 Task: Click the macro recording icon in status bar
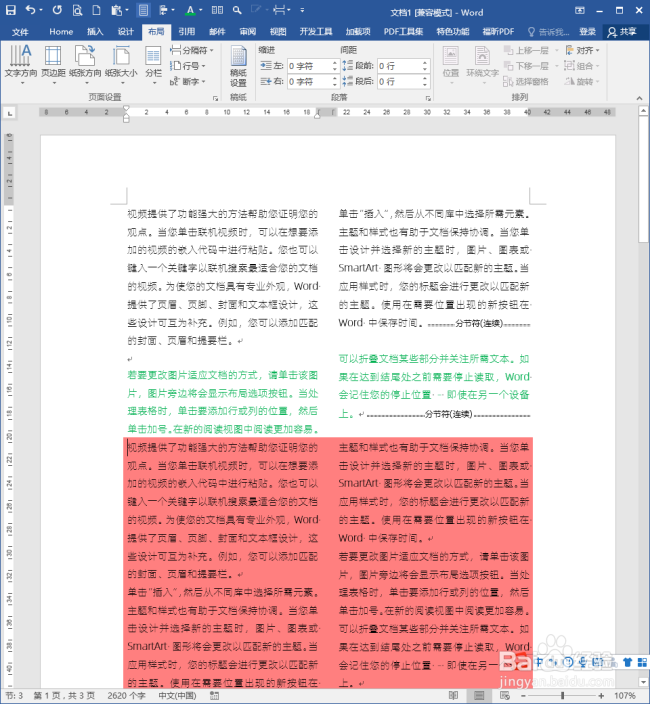coord(215,696)
